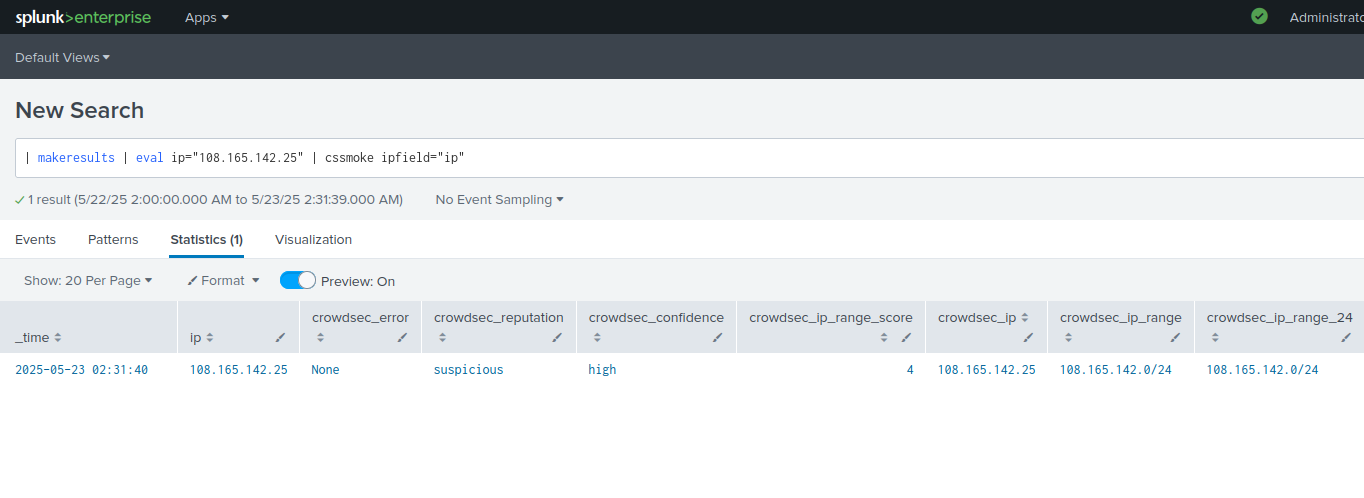Open the Patterns tab
The height and width of the screenshot is (498, 1364).
coord(113,240)
